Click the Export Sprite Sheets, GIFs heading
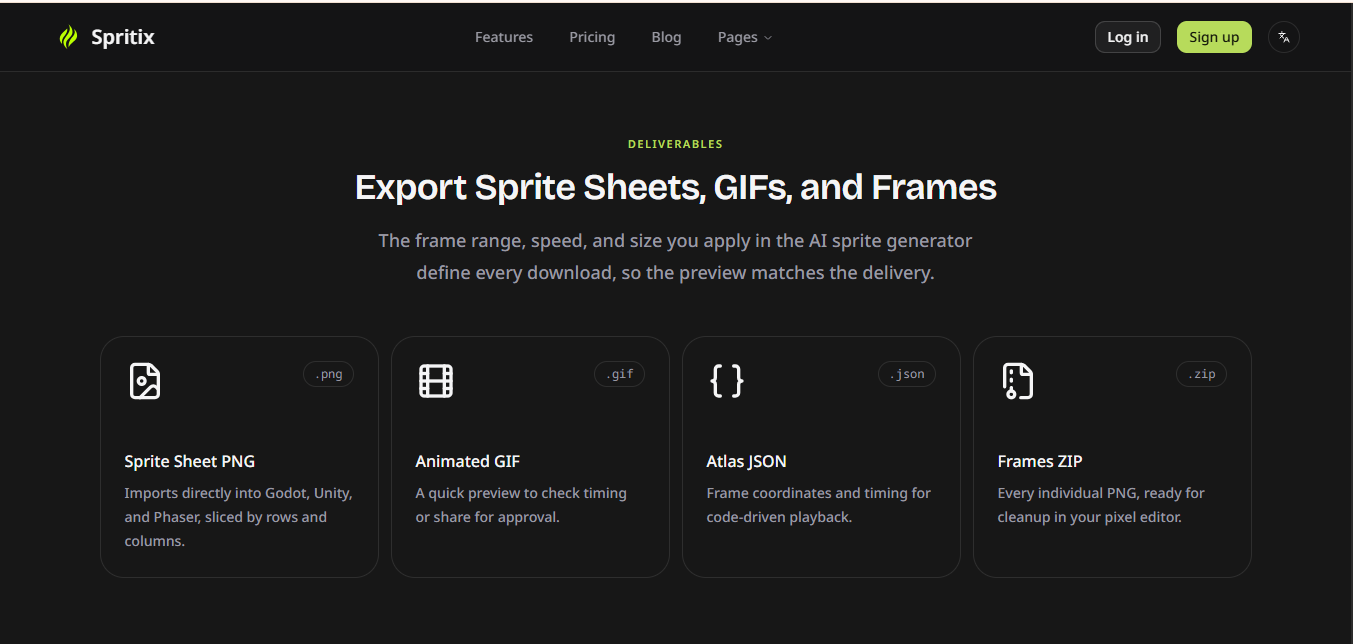1353x644 pixels. point(676,187)
